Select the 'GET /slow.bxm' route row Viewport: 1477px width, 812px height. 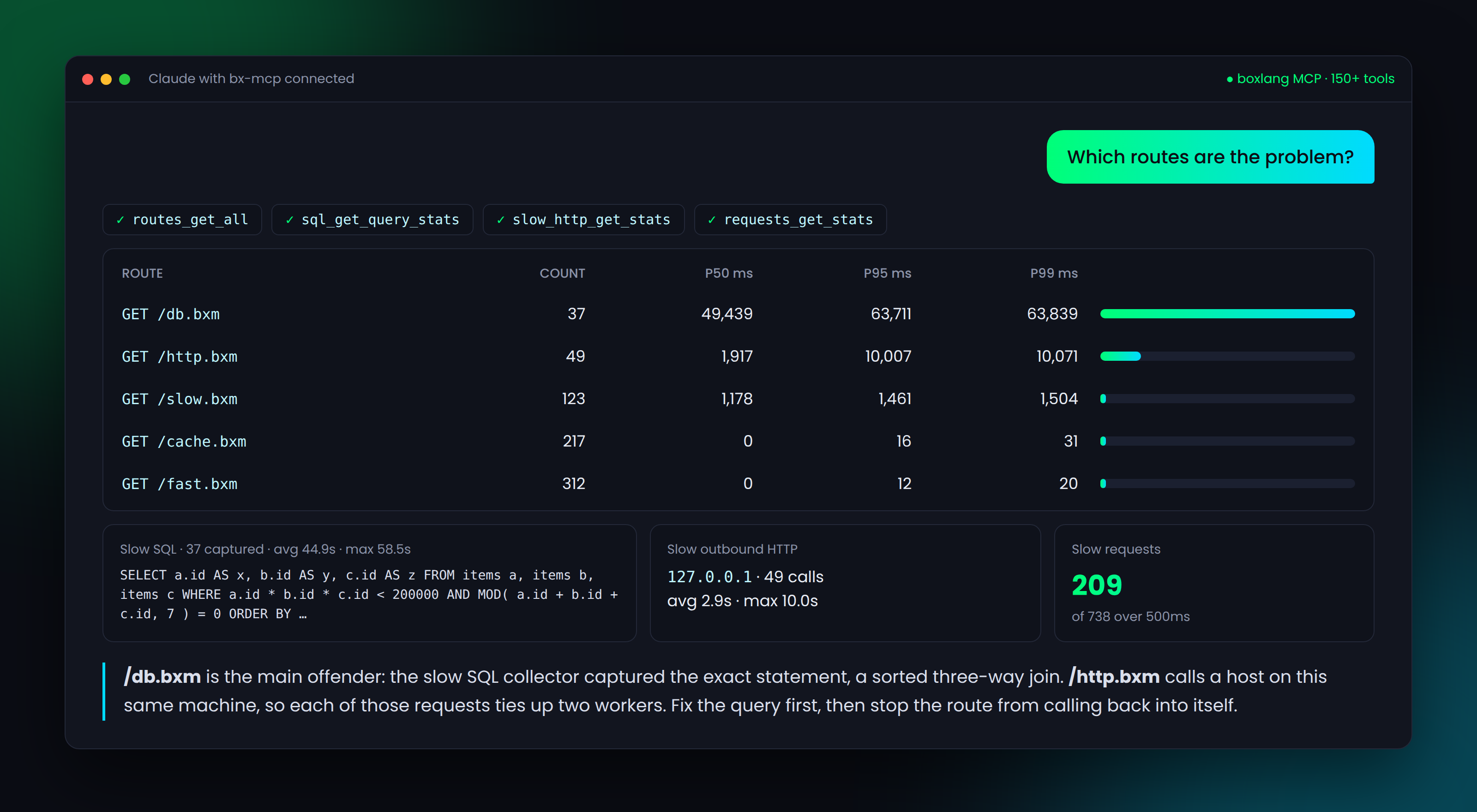[x=738, y=399]
